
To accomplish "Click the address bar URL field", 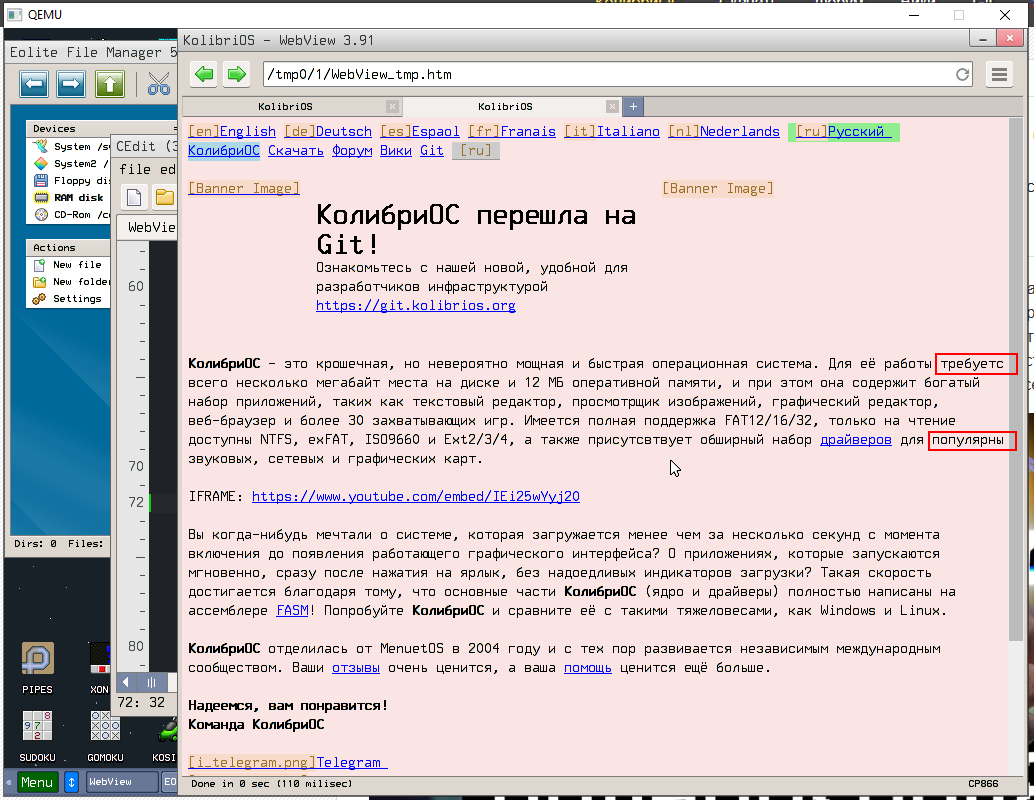I will click(600, 74).
